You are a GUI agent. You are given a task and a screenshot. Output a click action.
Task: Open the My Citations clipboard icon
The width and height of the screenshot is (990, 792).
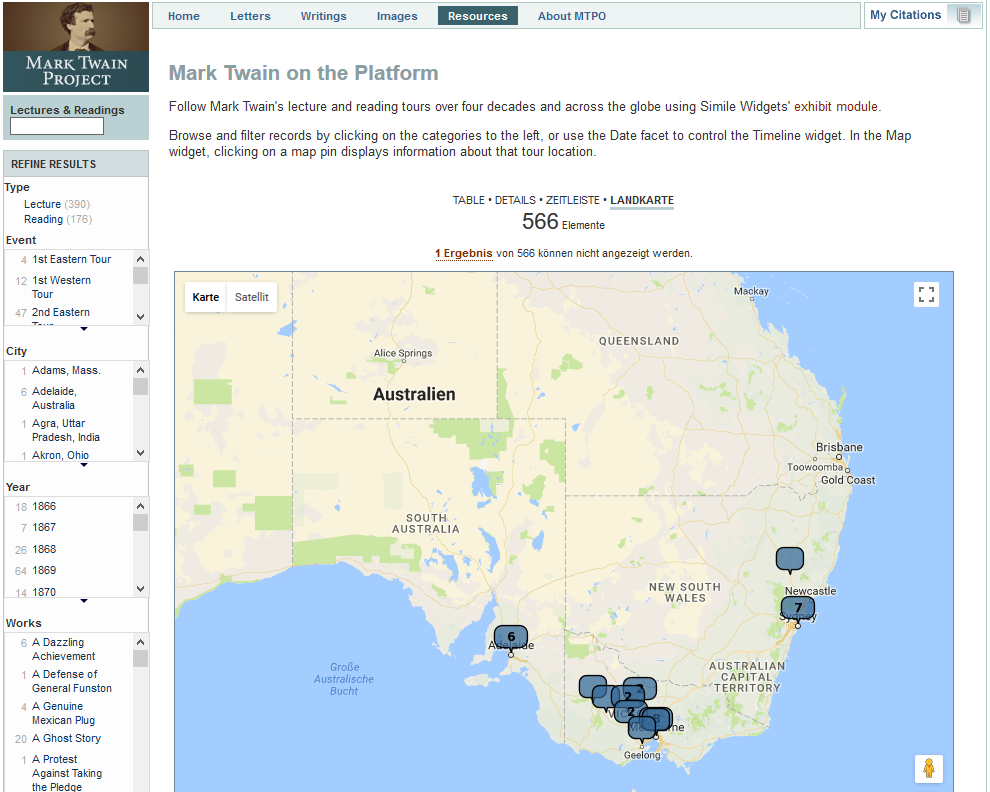(x=963, y=15)
